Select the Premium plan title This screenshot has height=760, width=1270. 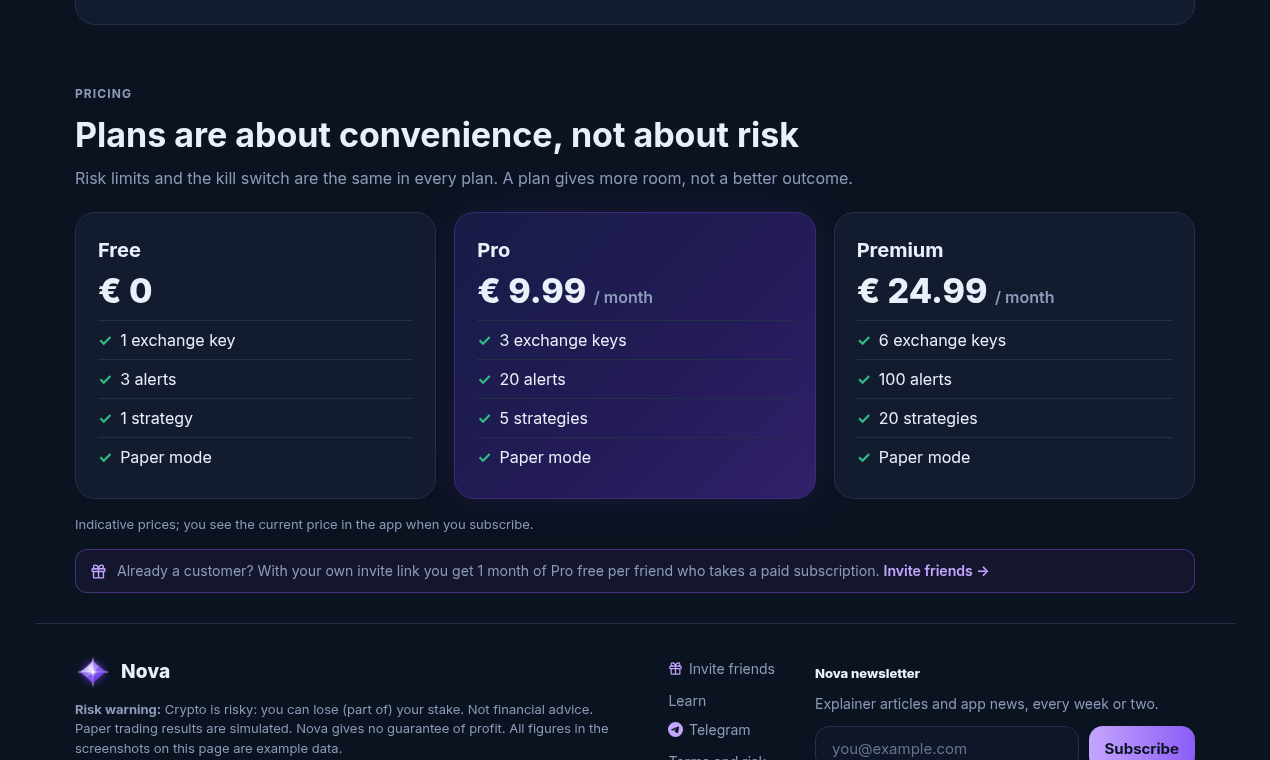pyautogui.click(x=900, y=250)
